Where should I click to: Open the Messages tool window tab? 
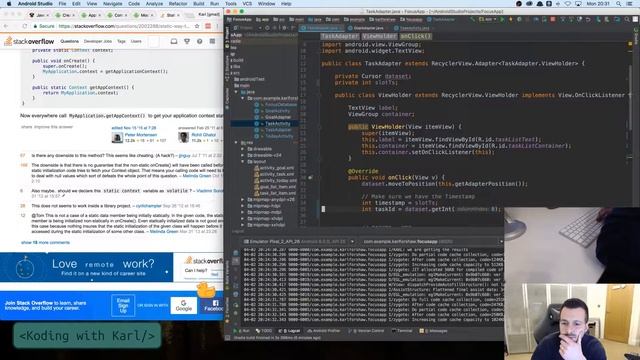click(434, 331)
